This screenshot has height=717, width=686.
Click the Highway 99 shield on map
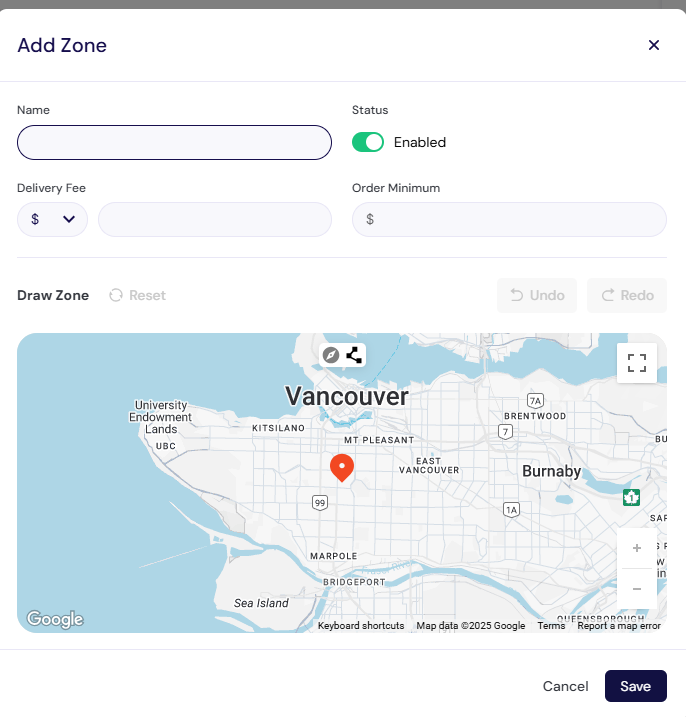pos(320,503)
